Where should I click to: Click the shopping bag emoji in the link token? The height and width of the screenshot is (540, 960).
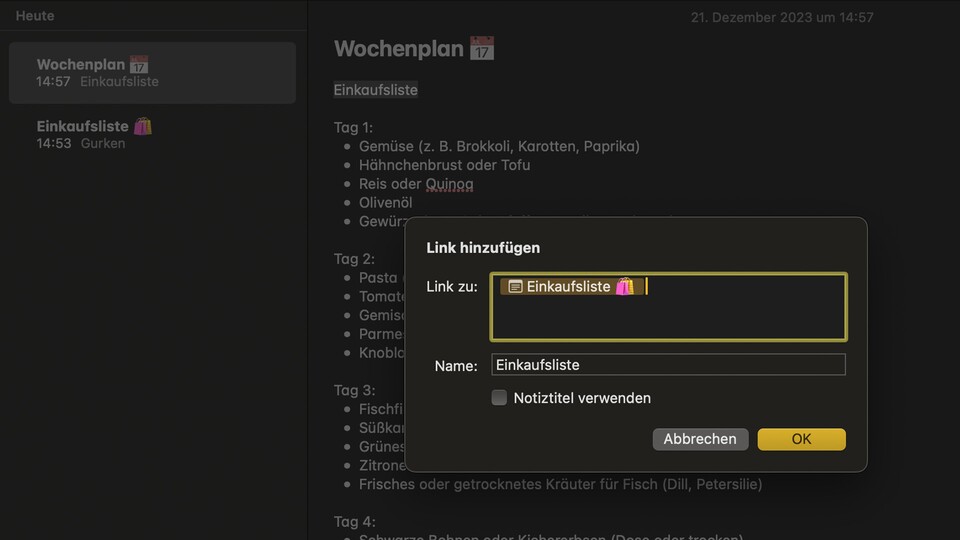(x=625, y=287)
